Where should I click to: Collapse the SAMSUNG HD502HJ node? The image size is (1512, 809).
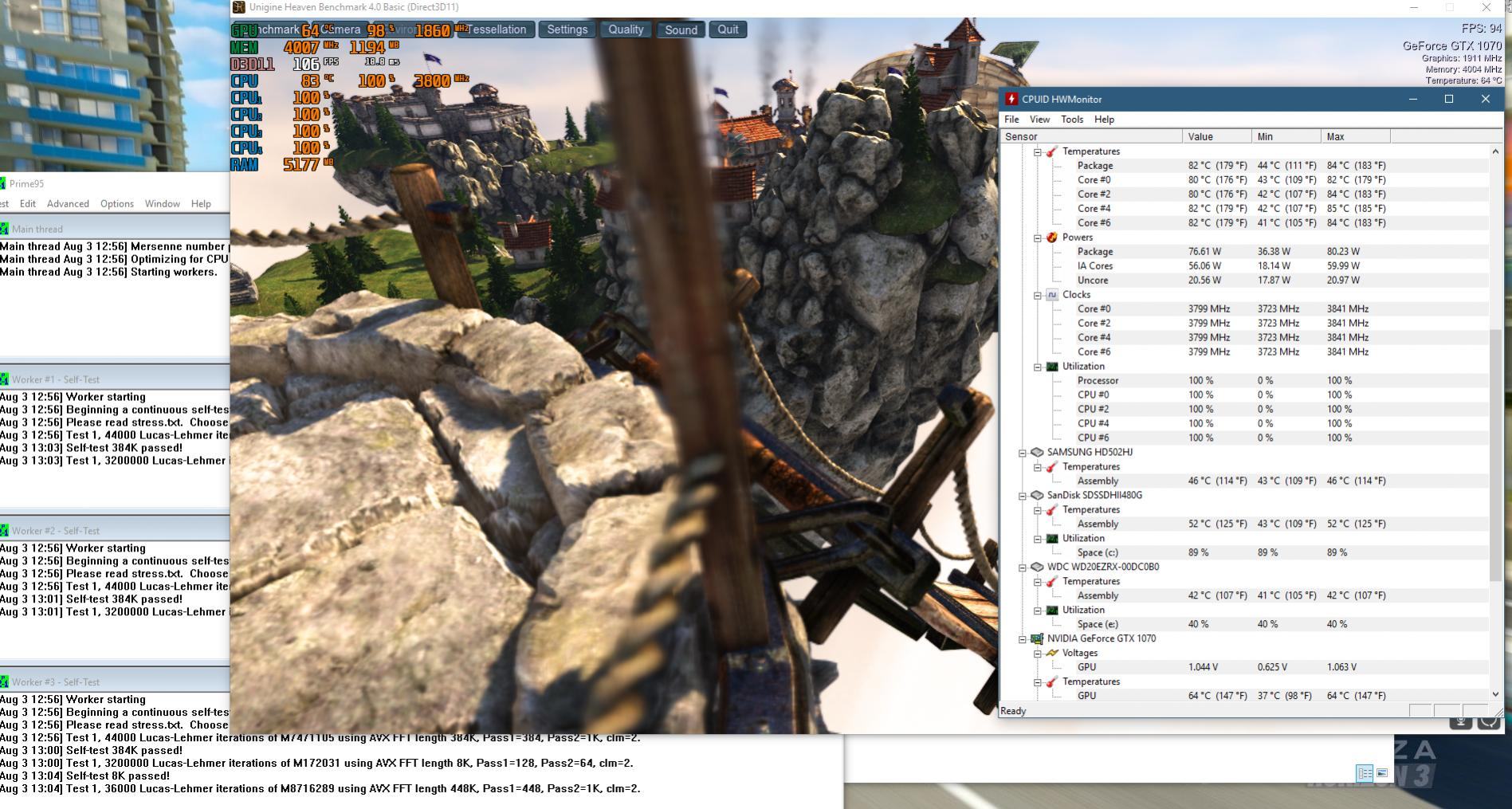1022,453
